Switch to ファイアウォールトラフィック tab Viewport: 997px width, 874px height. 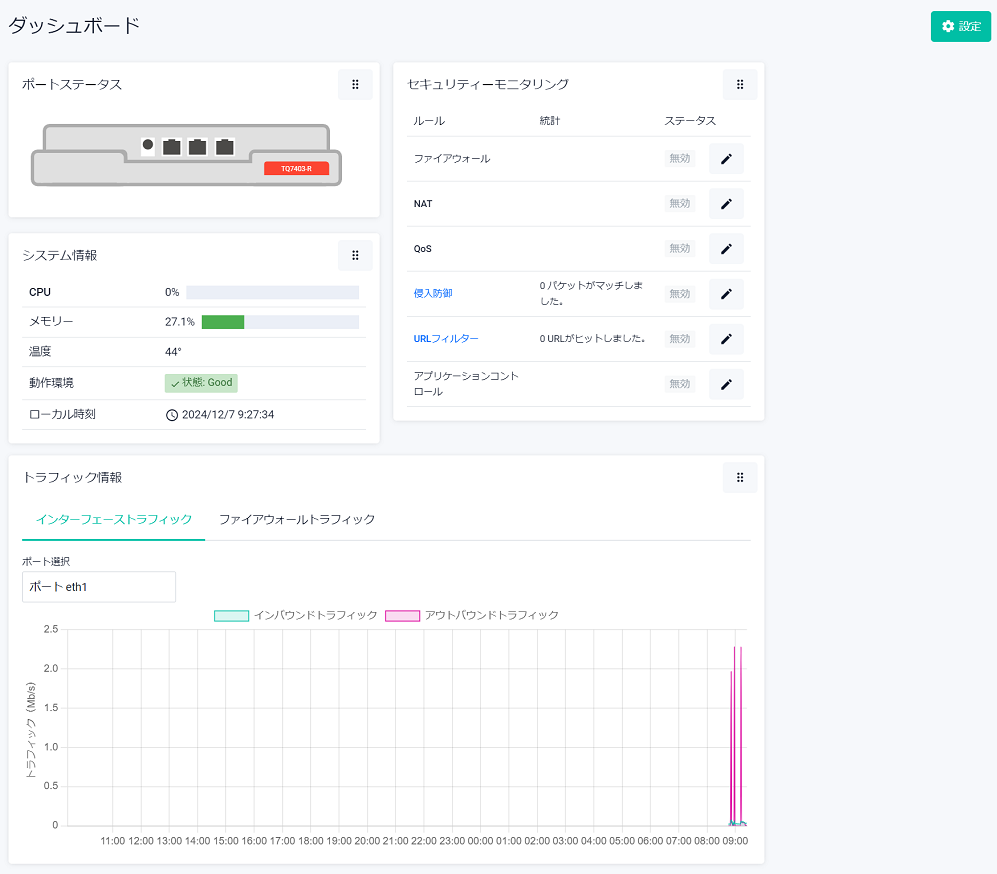(297, 520)
